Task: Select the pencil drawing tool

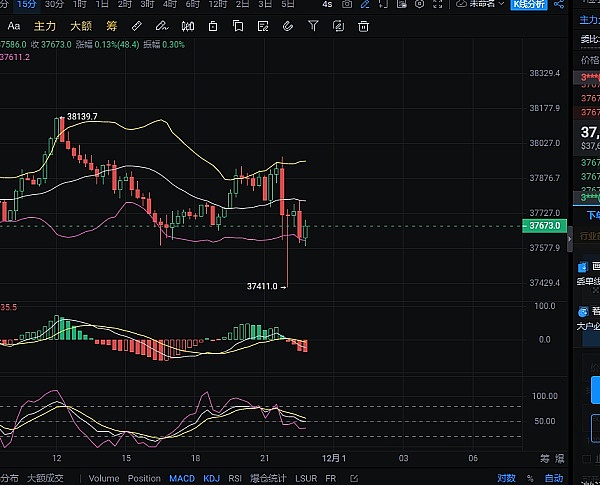Action: (x=137, y=25)
